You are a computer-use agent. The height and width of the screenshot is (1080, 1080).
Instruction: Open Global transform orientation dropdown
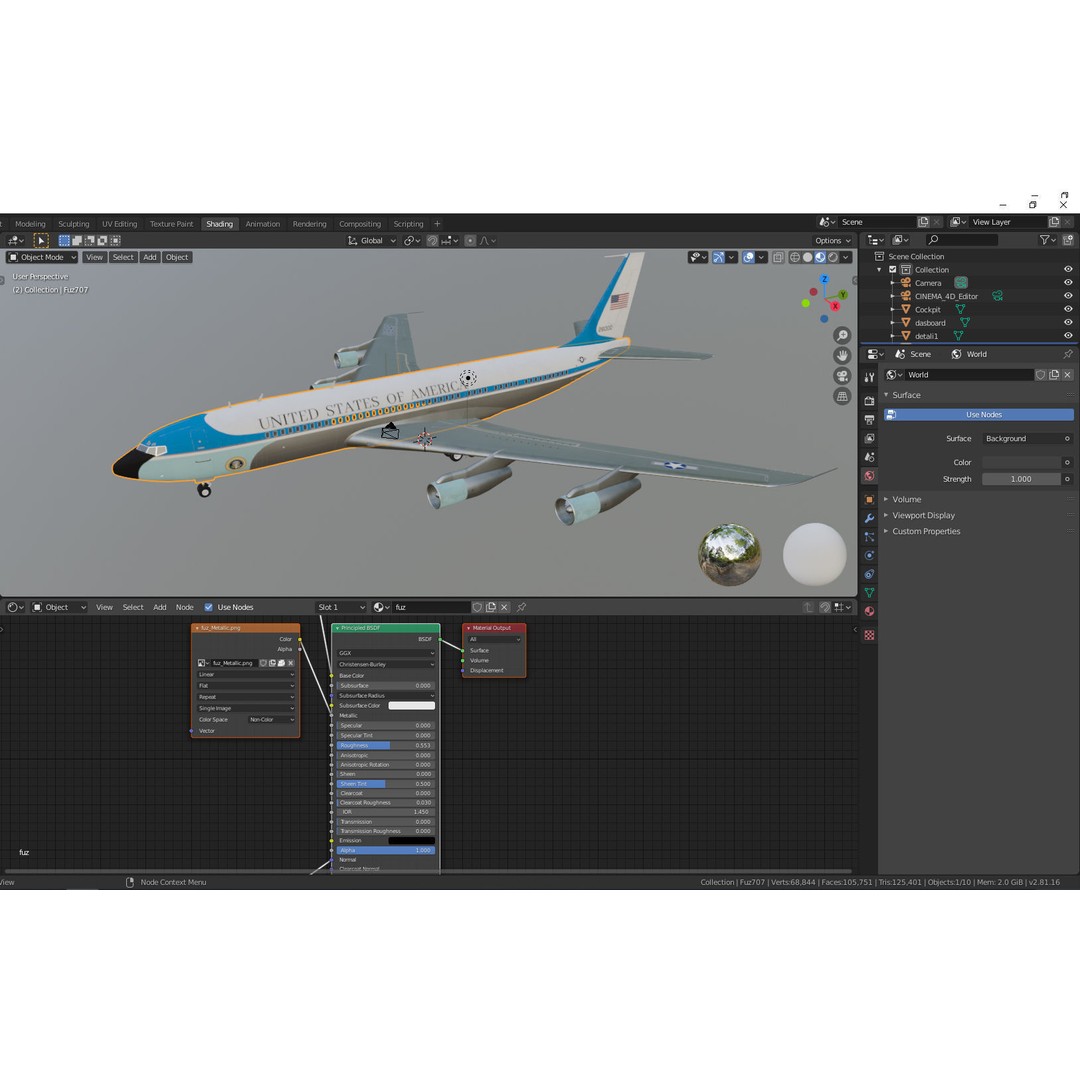click(x=371, y=240)
